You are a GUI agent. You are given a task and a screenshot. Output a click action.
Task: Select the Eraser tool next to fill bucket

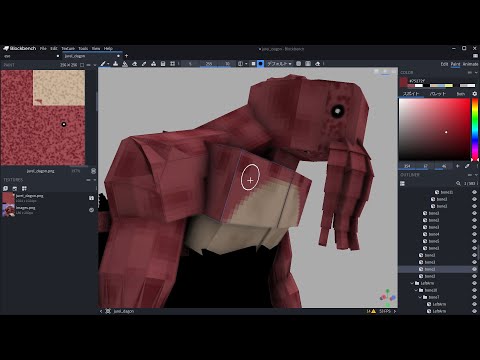click(135, 63)
